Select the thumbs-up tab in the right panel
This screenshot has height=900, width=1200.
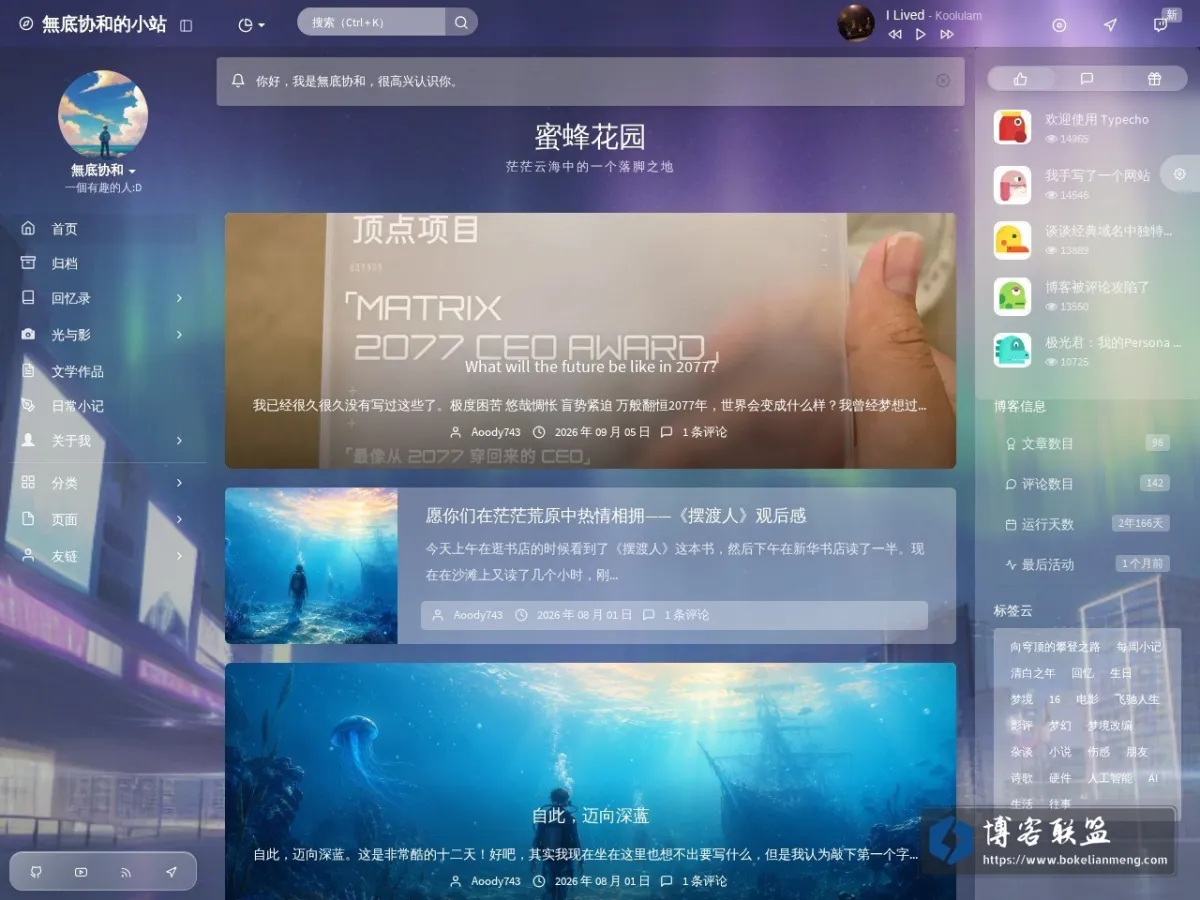pyautogui.click(x=1021, y=79)
